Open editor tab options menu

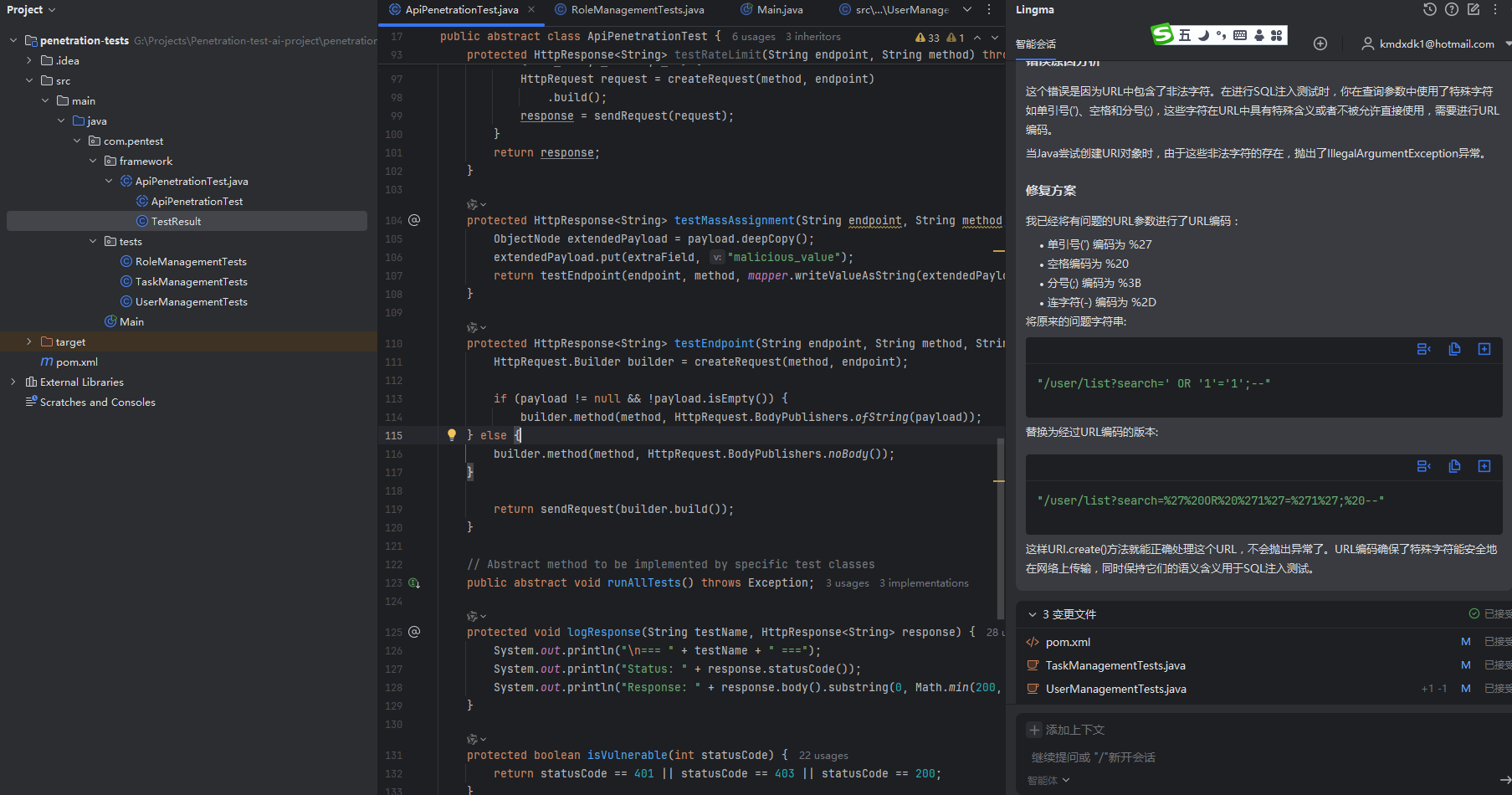point(989,10)
